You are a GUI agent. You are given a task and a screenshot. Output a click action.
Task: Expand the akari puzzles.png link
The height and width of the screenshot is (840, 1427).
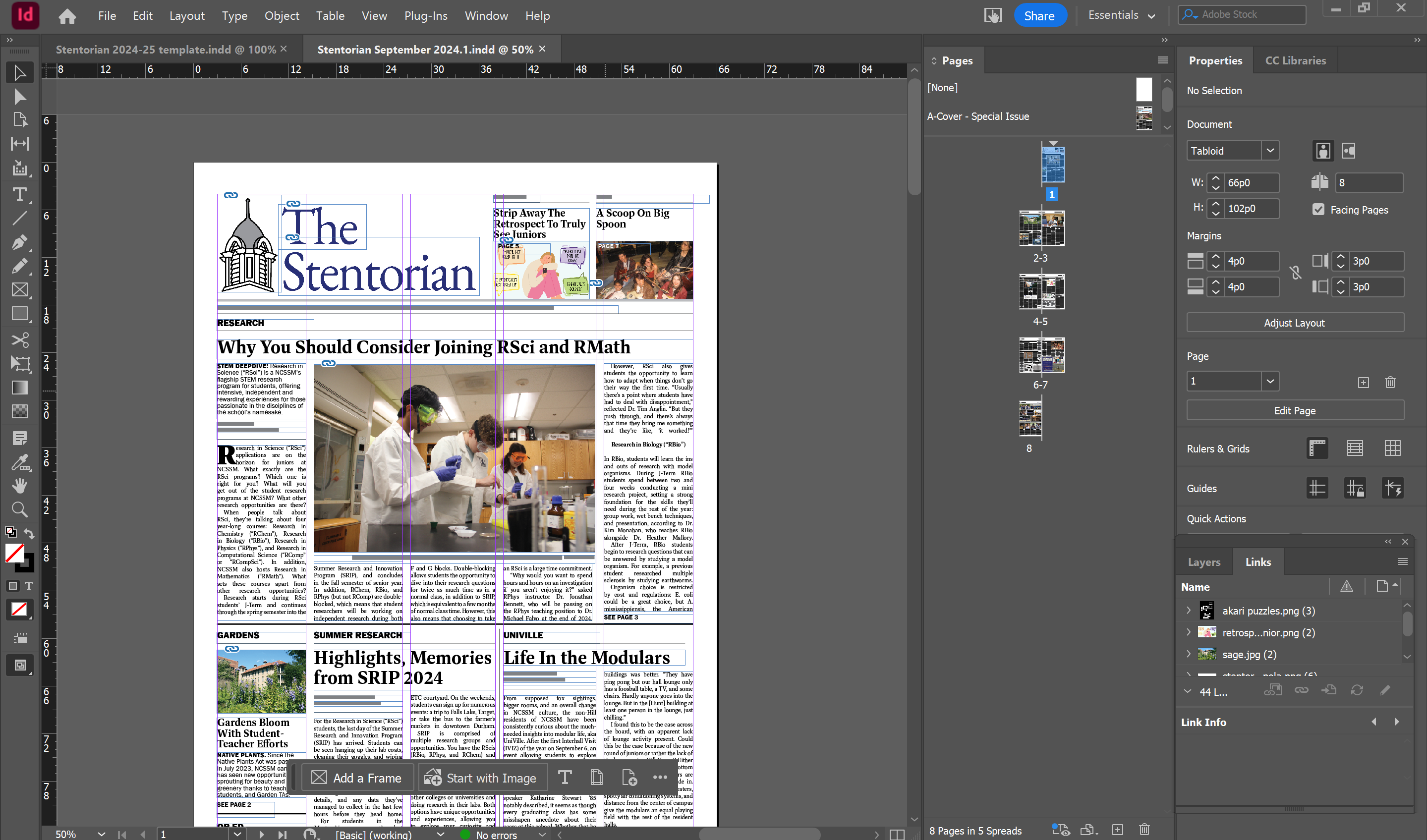pyautogui.click(x=1189, y=610)
